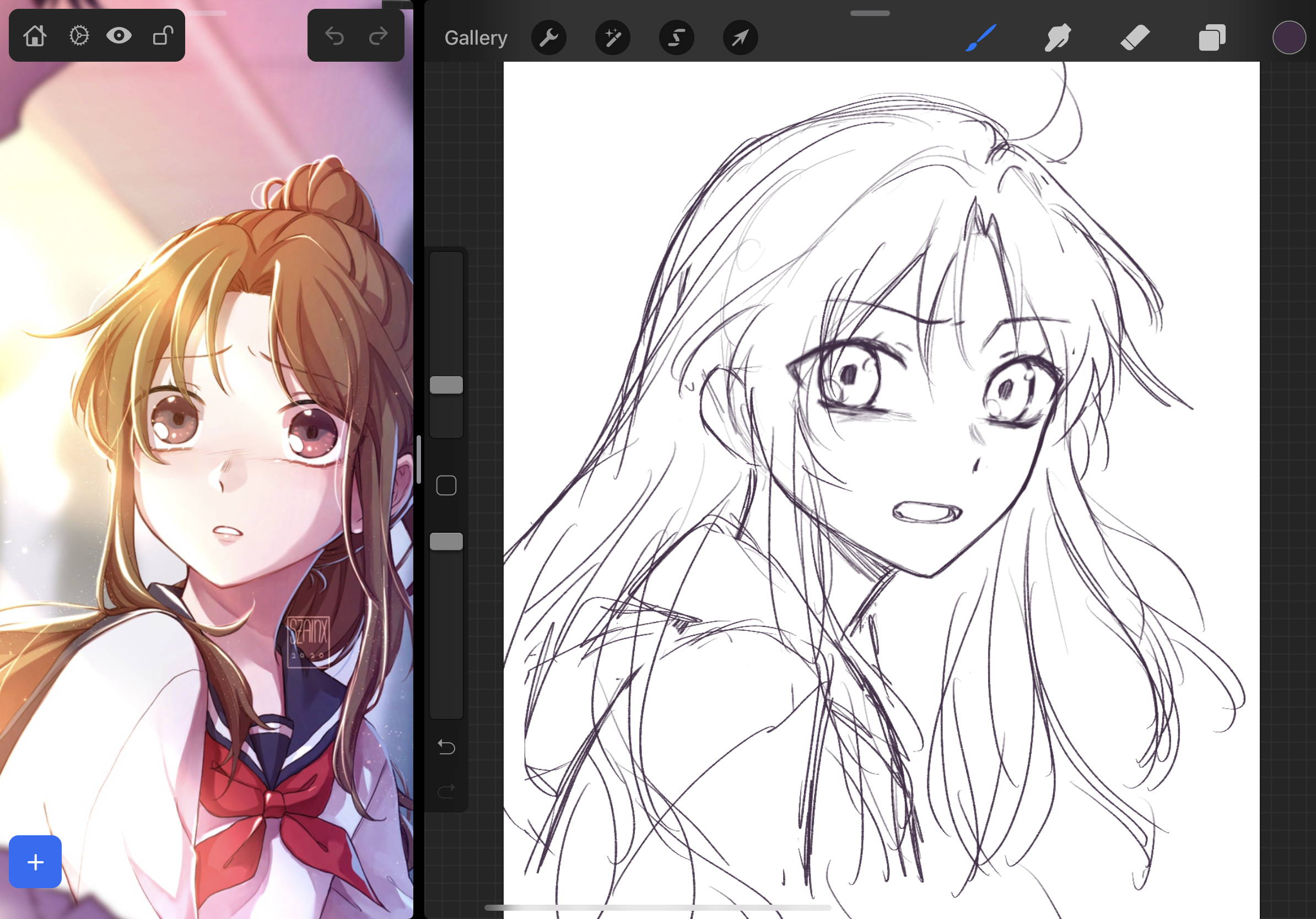Tap the square modify button on sidebar
The image size is (1316, 919).
446,485
